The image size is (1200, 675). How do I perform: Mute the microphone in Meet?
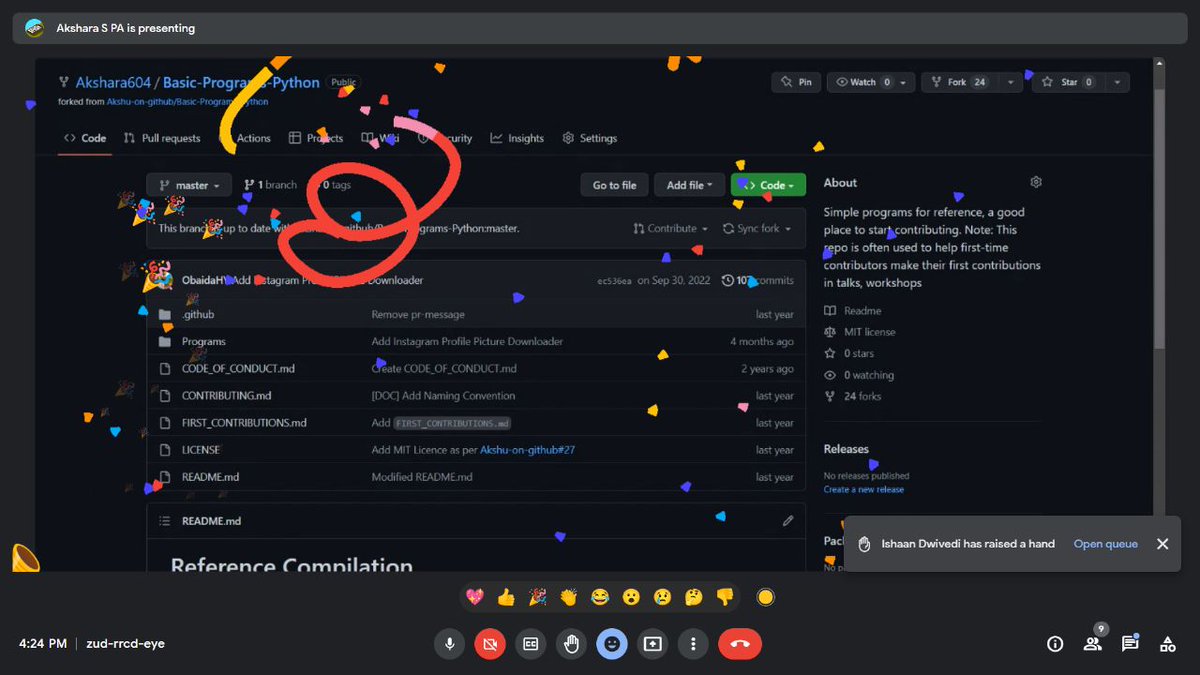point(449,644)
